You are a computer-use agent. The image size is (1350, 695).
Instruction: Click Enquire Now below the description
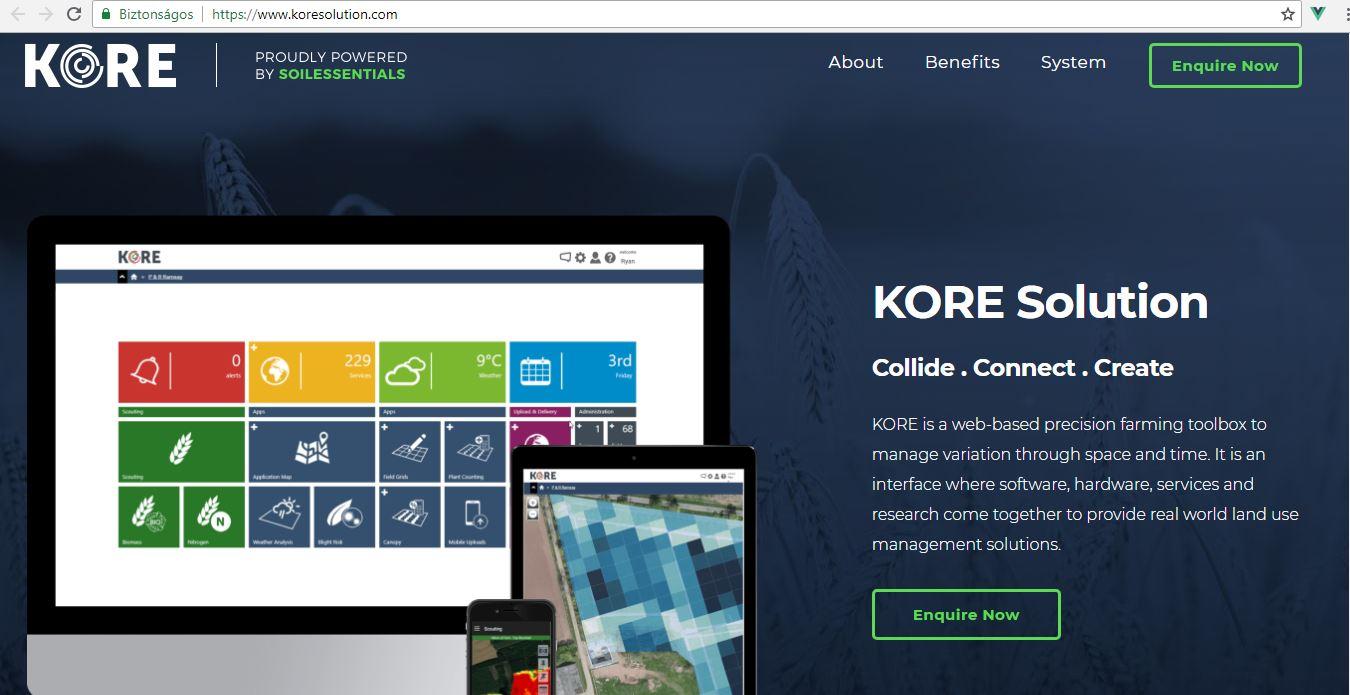[x=966, y=614]
